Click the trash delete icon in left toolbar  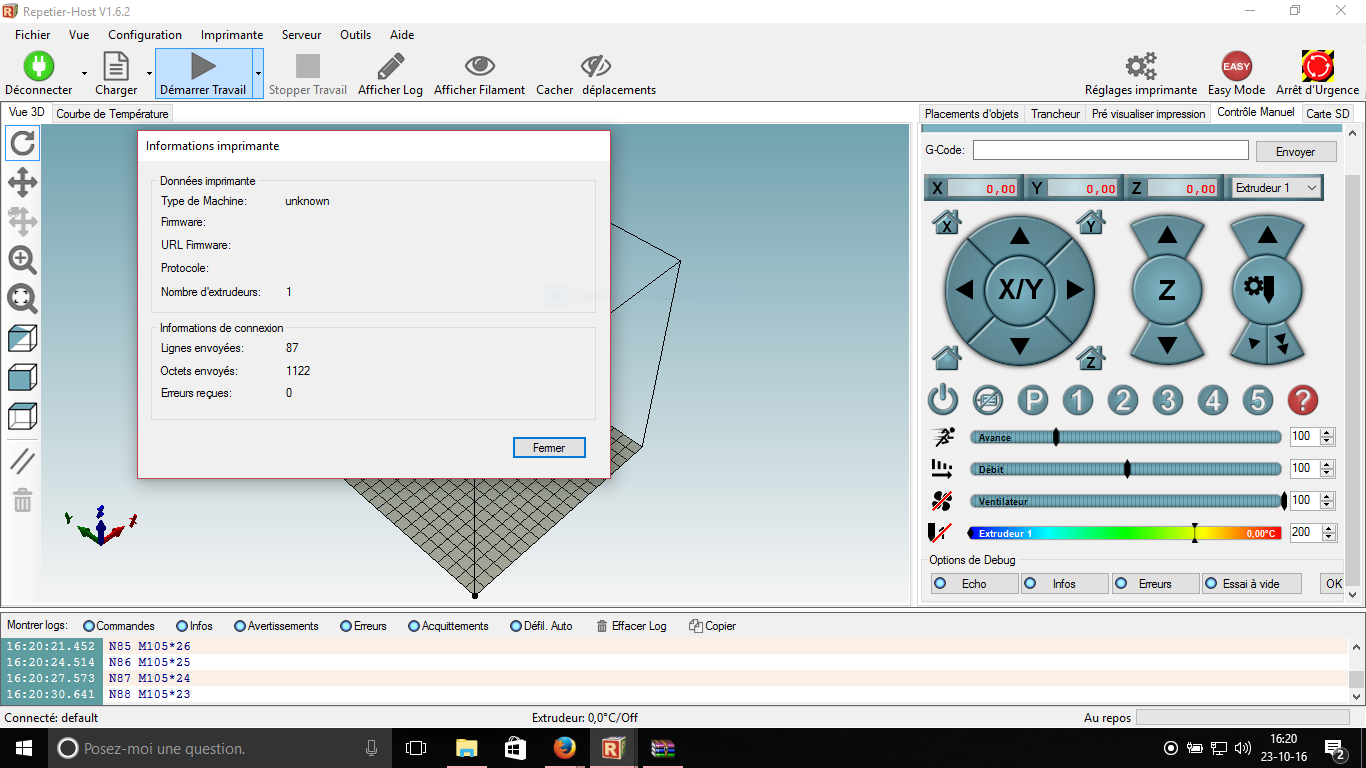[22, 500]
